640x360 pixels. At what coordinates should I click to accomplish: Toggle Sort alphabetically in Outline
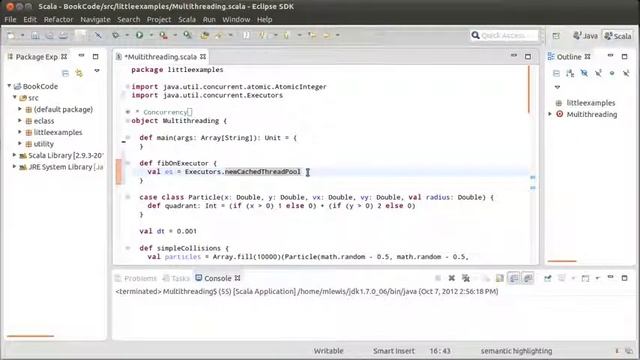pyautogui.click(x=570, y=73)
